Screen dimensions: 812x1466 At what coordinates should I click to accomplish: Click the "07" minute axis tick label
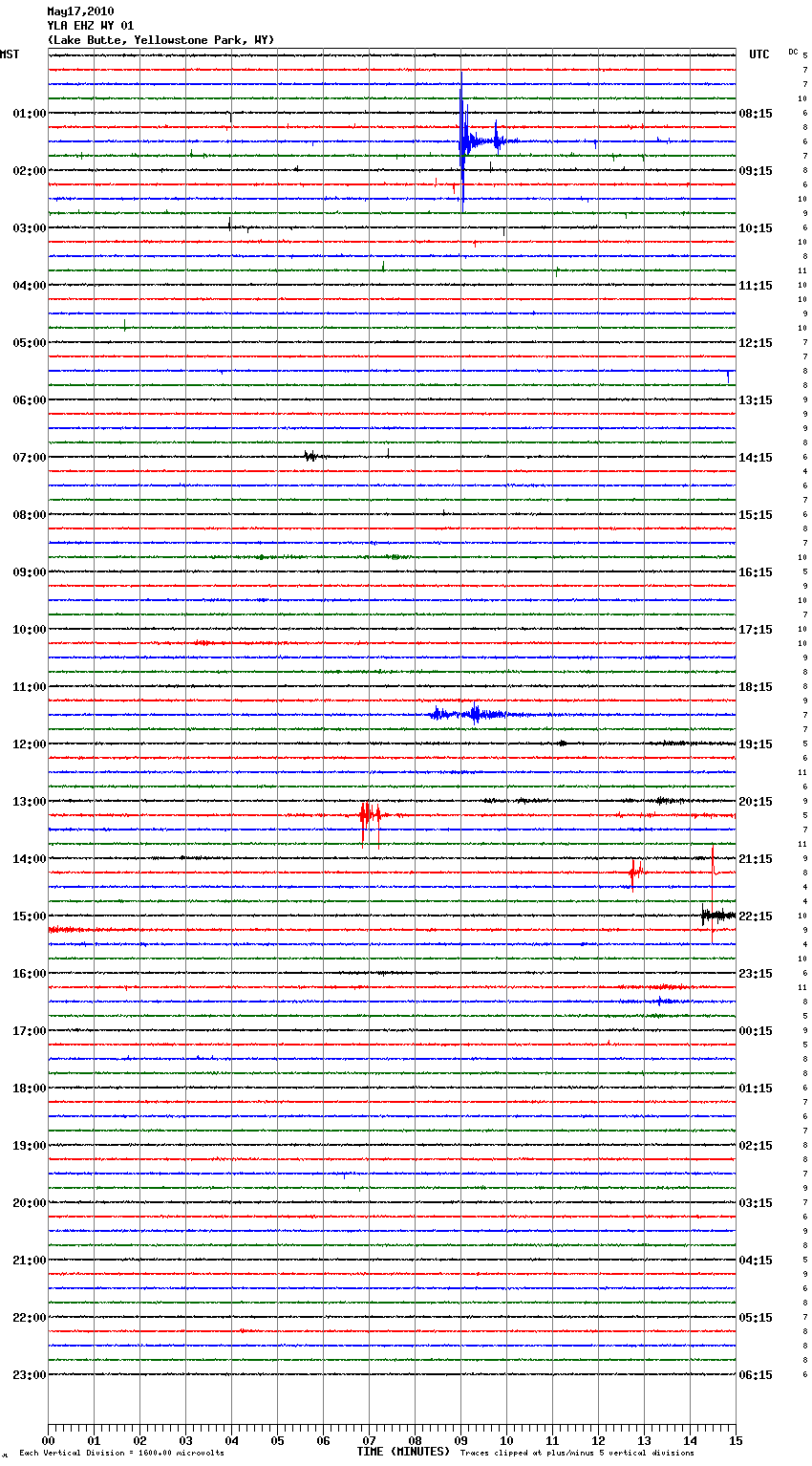[369, 1440]
